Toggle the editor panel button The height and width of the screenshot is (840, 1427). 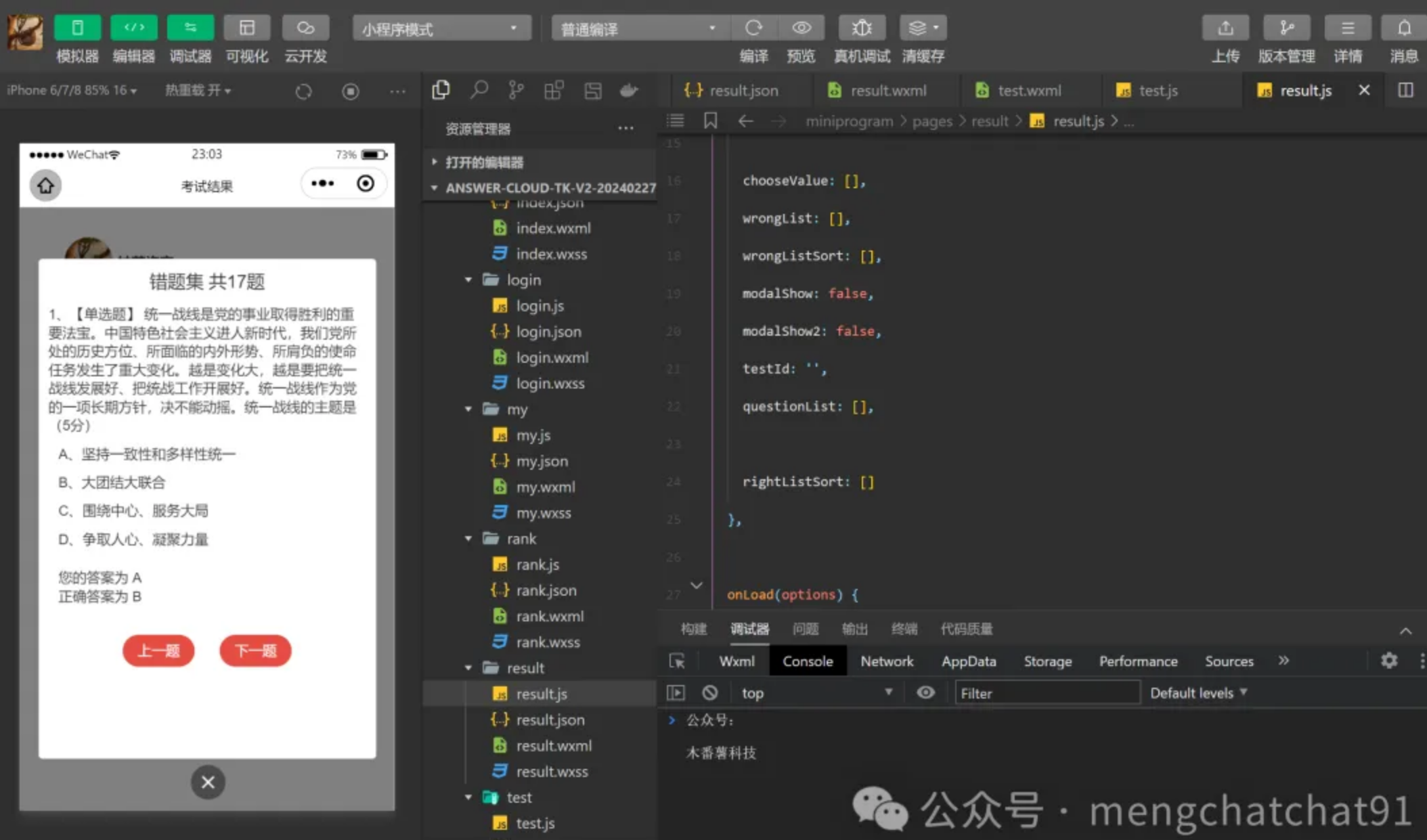click(133, 28)
